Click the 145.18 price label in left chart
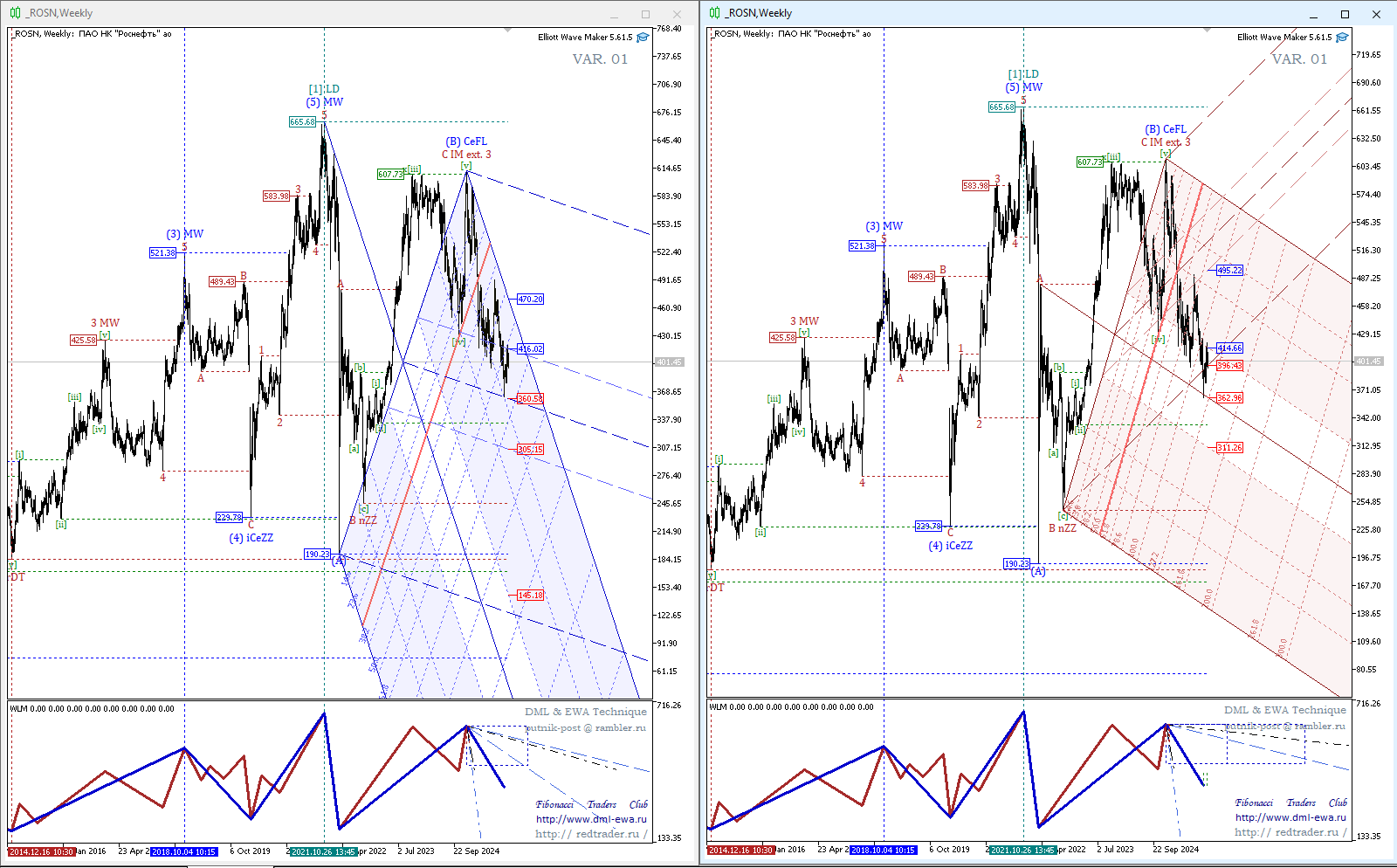 530,596
